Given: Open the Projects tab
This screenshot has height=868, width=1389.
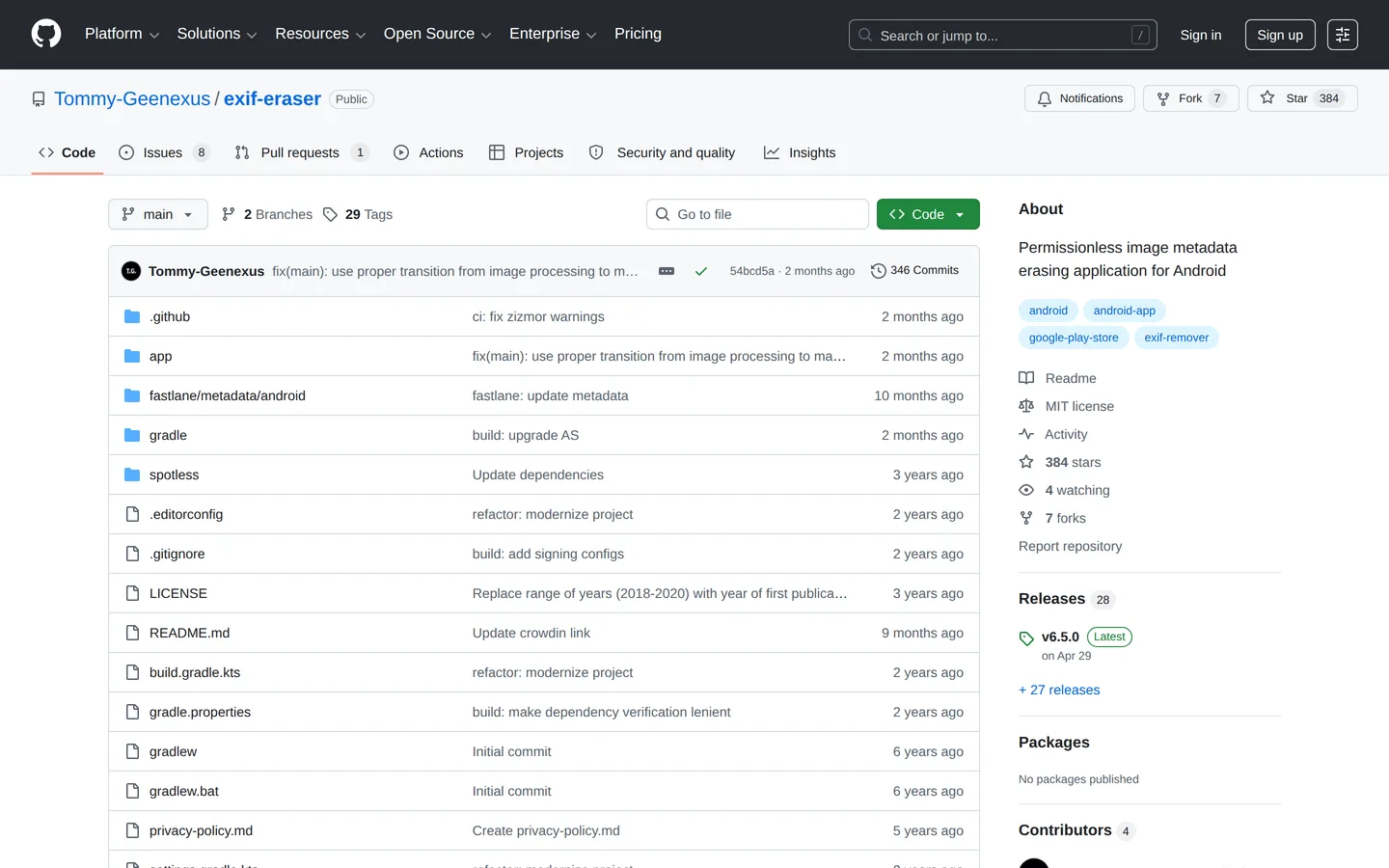Looking at the screenshot, I should point(527,152).
